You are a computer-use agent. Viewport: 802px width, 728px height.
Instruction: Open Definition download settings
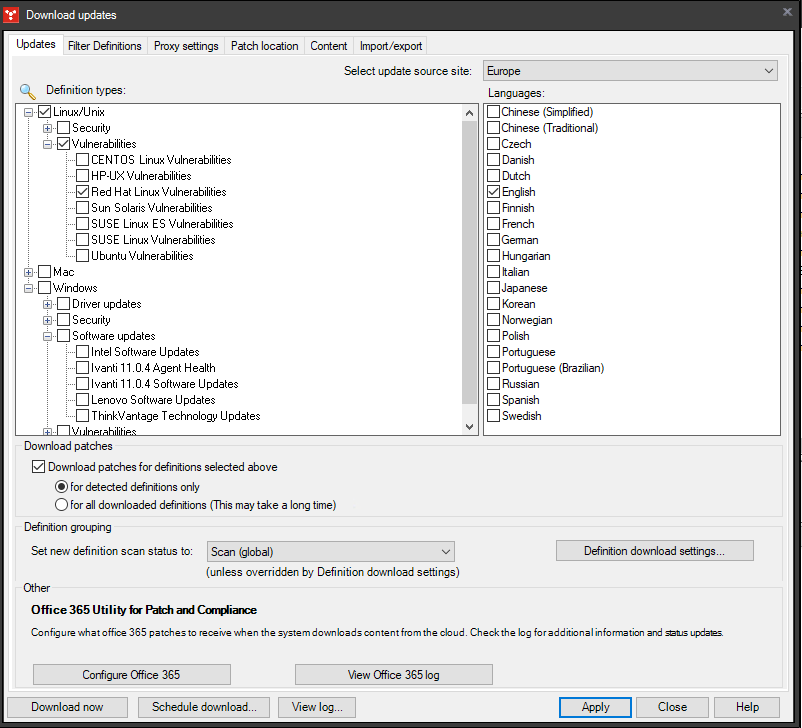(x=654, y=550)
